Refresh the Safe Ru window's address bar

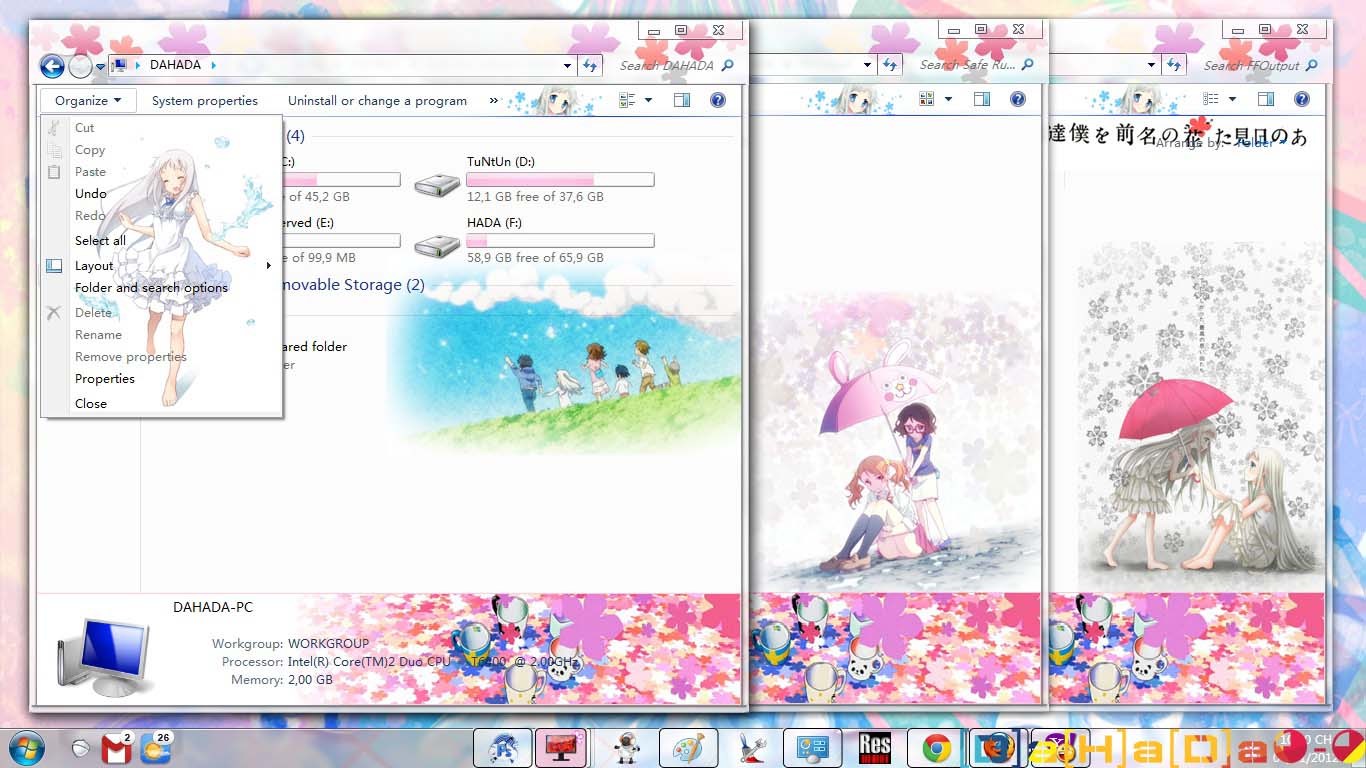(890, 66)
